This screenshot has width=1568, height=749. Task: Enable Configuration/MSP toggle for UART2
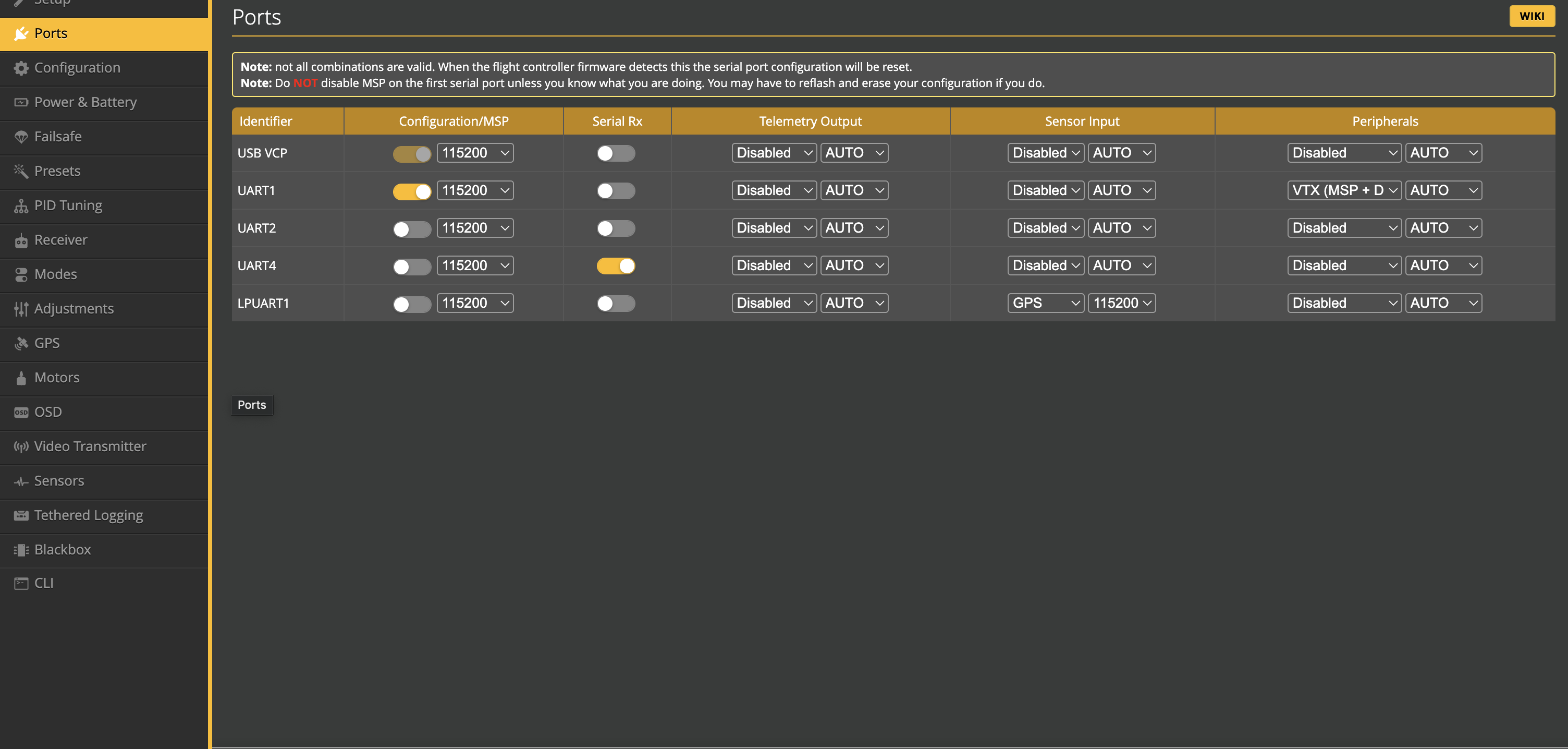click(x=412, y=229)
